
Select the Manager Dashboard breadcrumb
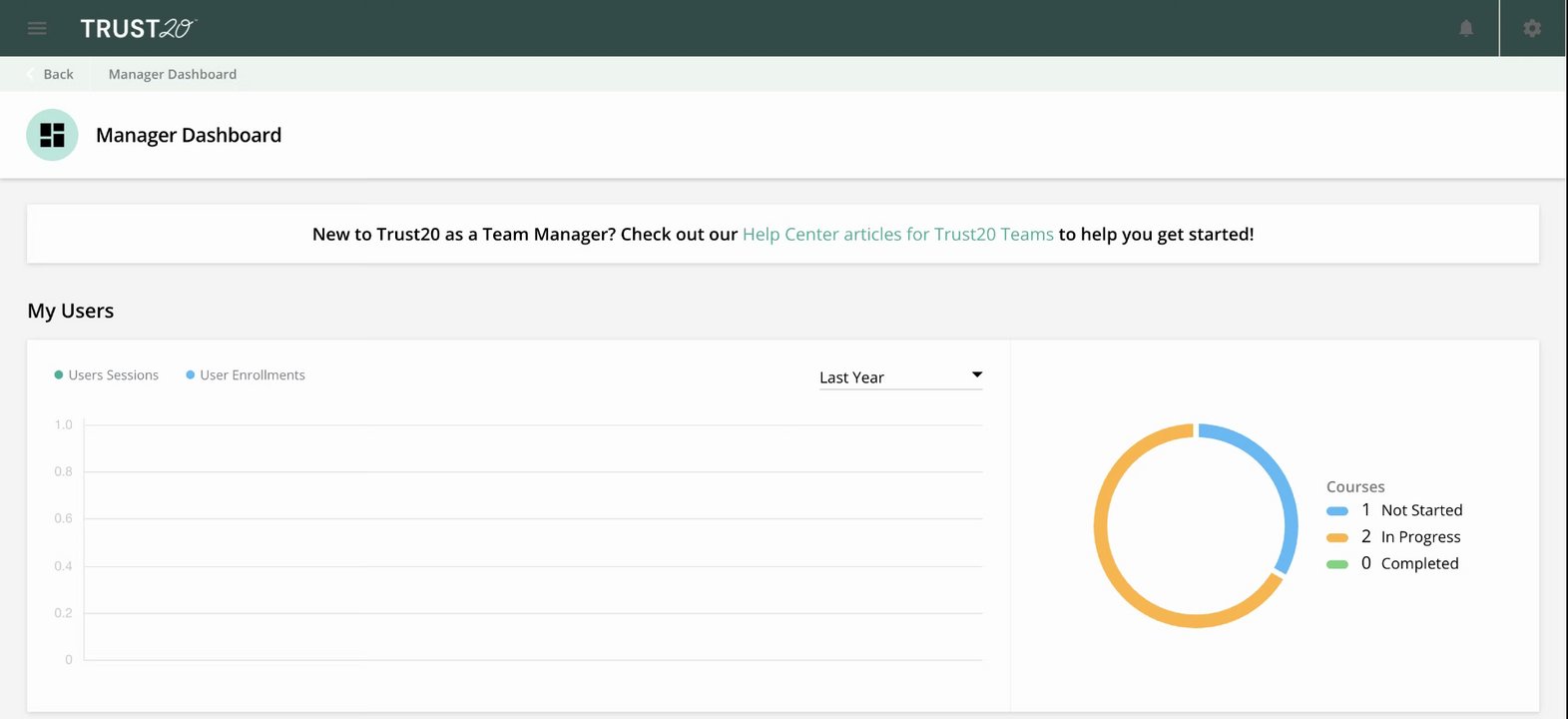tap(173, 74)
